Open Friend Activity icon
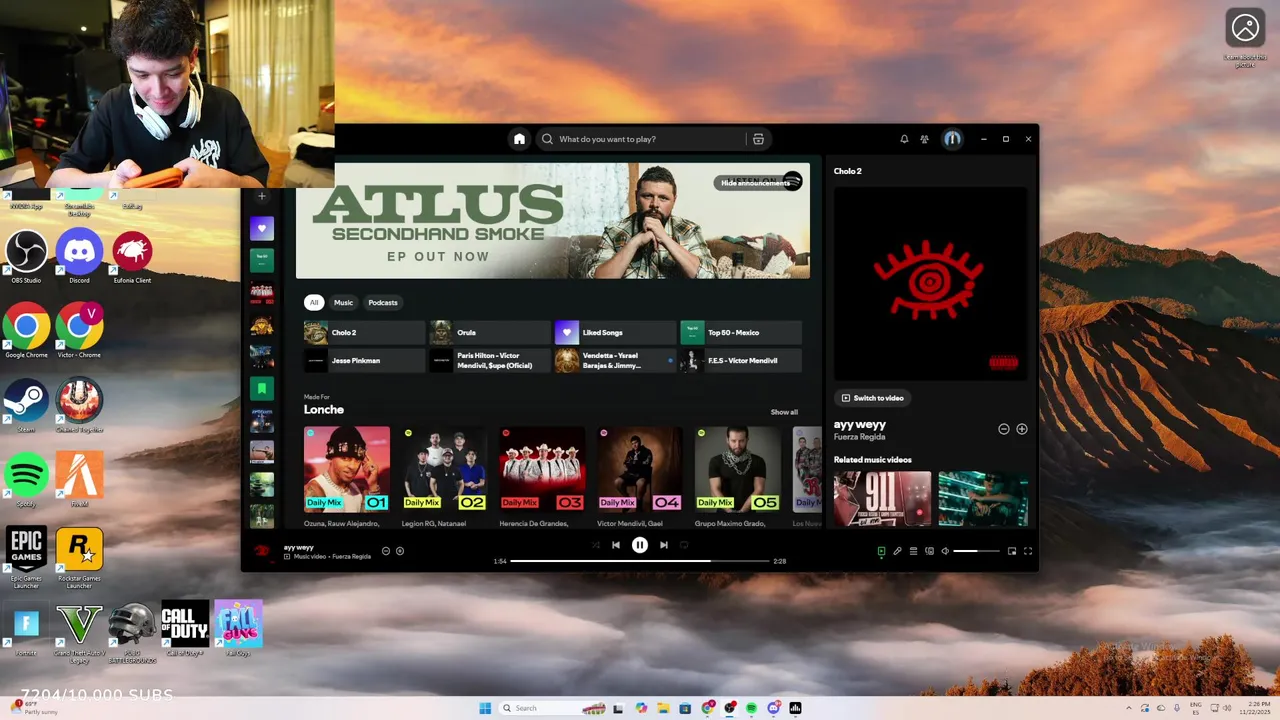 (x=924, y=139)
